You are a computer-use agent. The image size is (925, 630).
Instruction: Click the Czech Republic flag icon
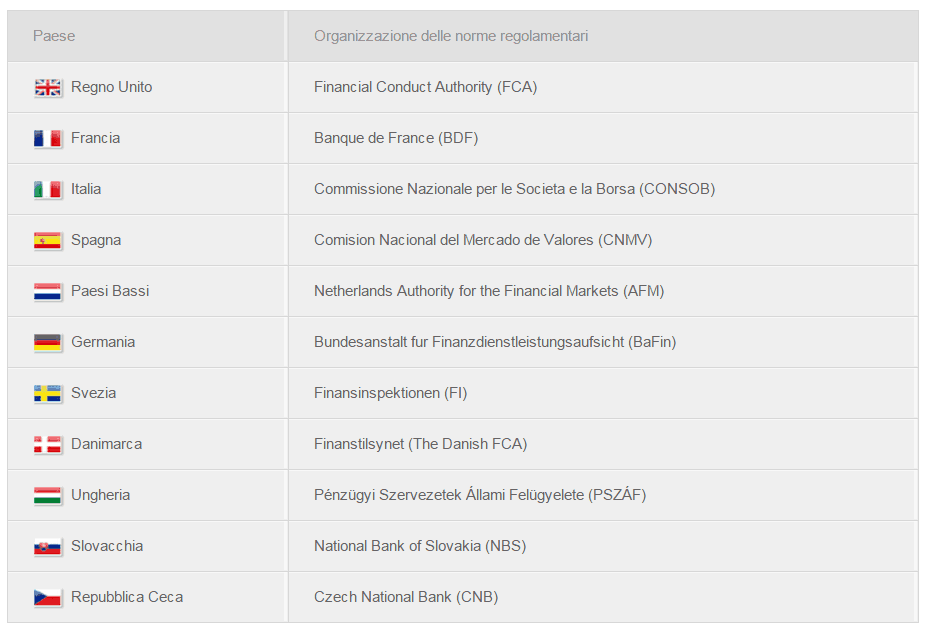coord(48,598)
